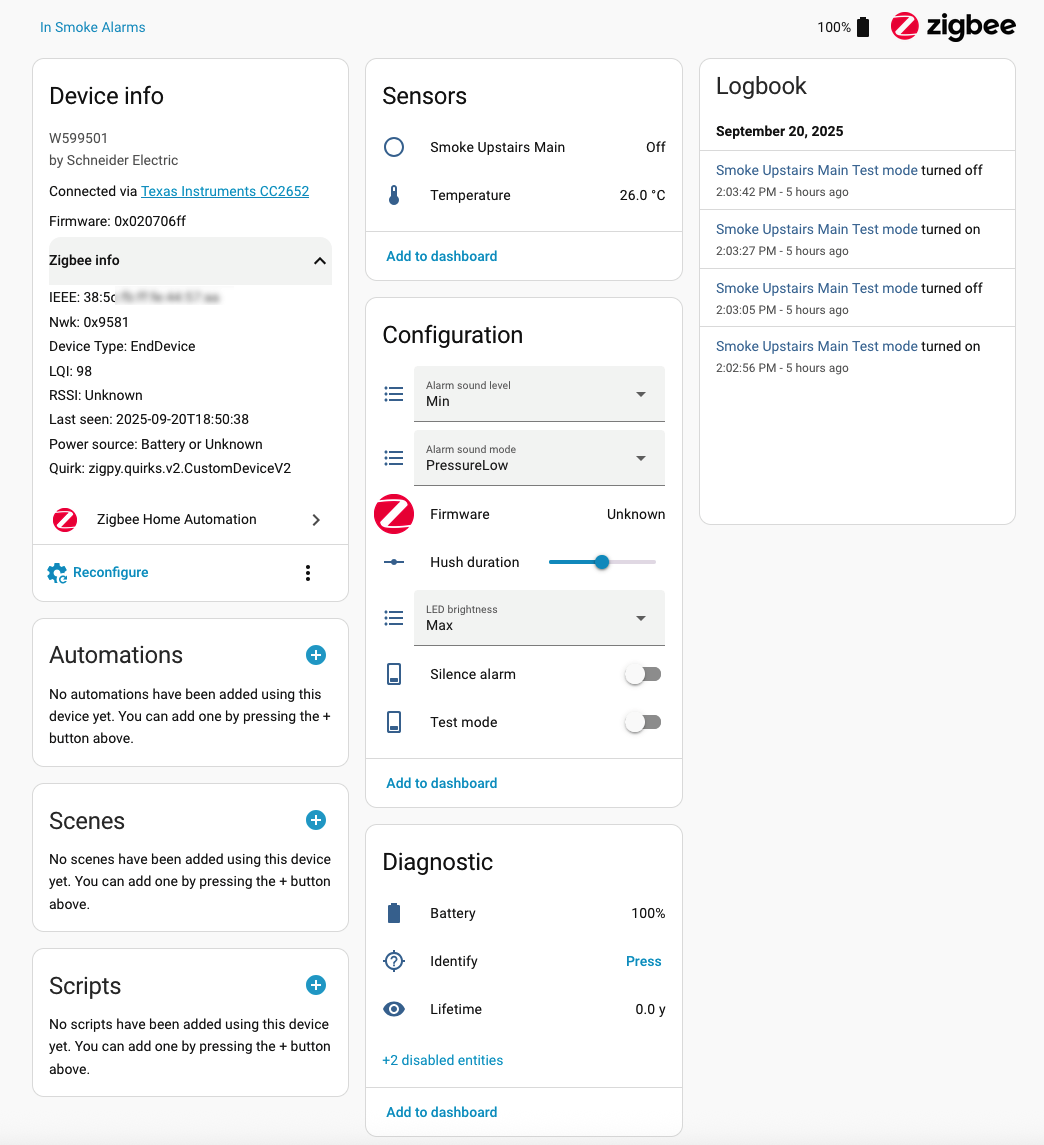Click the battery icon in top header
This screenshot has height=1145, width=1044.
[x=863, y=27]
